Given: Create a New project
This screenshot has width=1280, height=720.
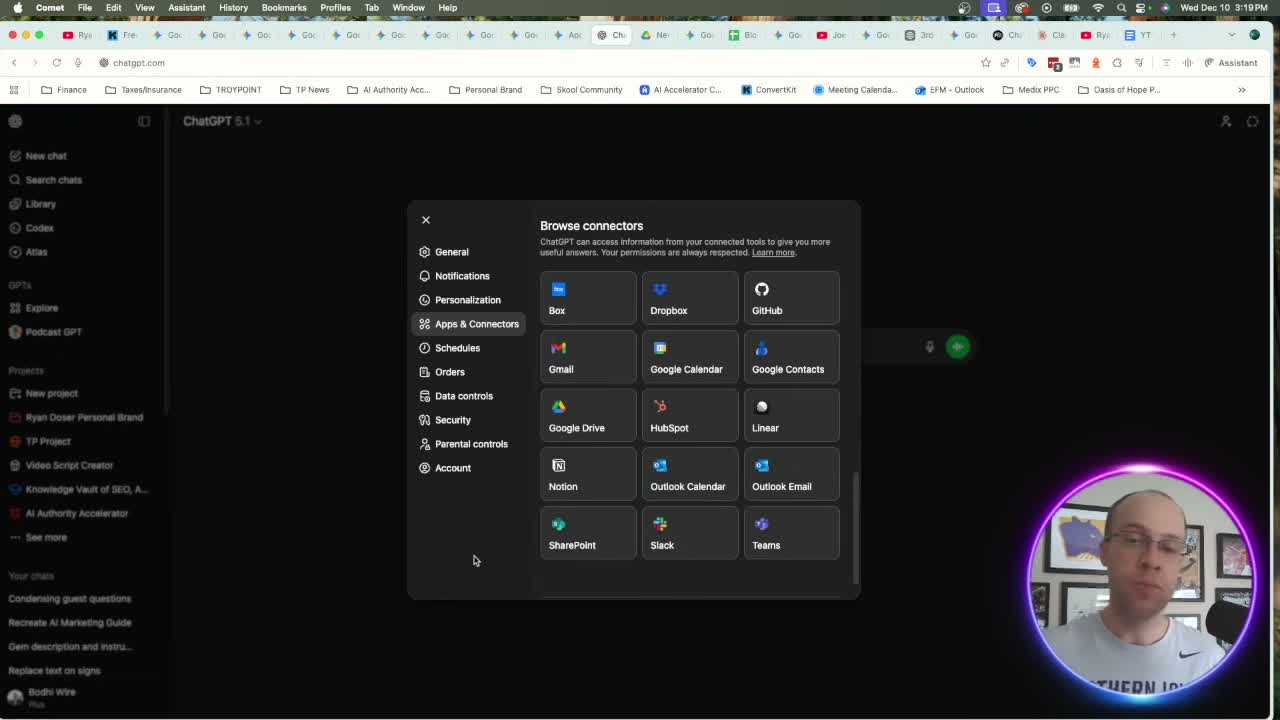Looking at the screenshot, I should [x=44, y=394].
